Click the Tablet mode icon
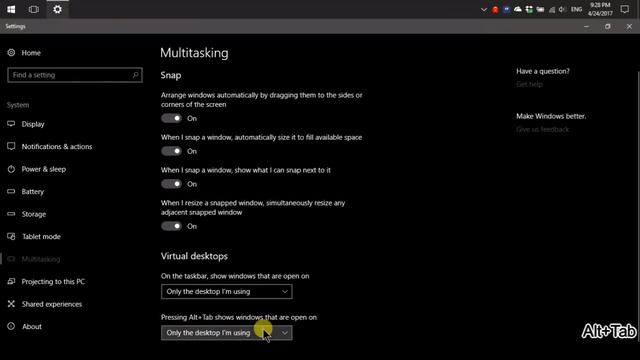The image size is (640, 360). point(11,236)
